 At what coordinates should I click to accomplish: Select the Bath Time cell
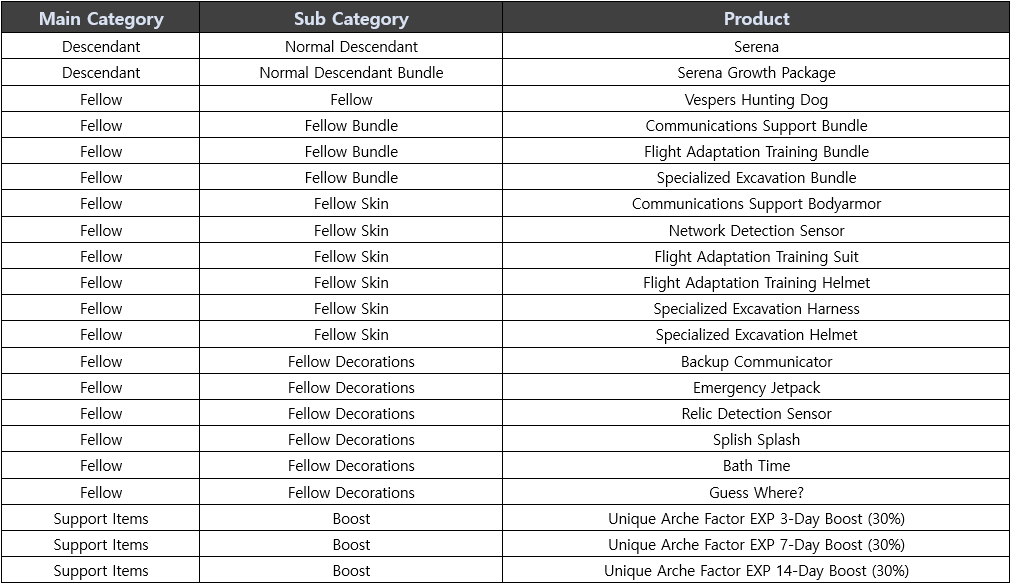click(x=756, y=466)
